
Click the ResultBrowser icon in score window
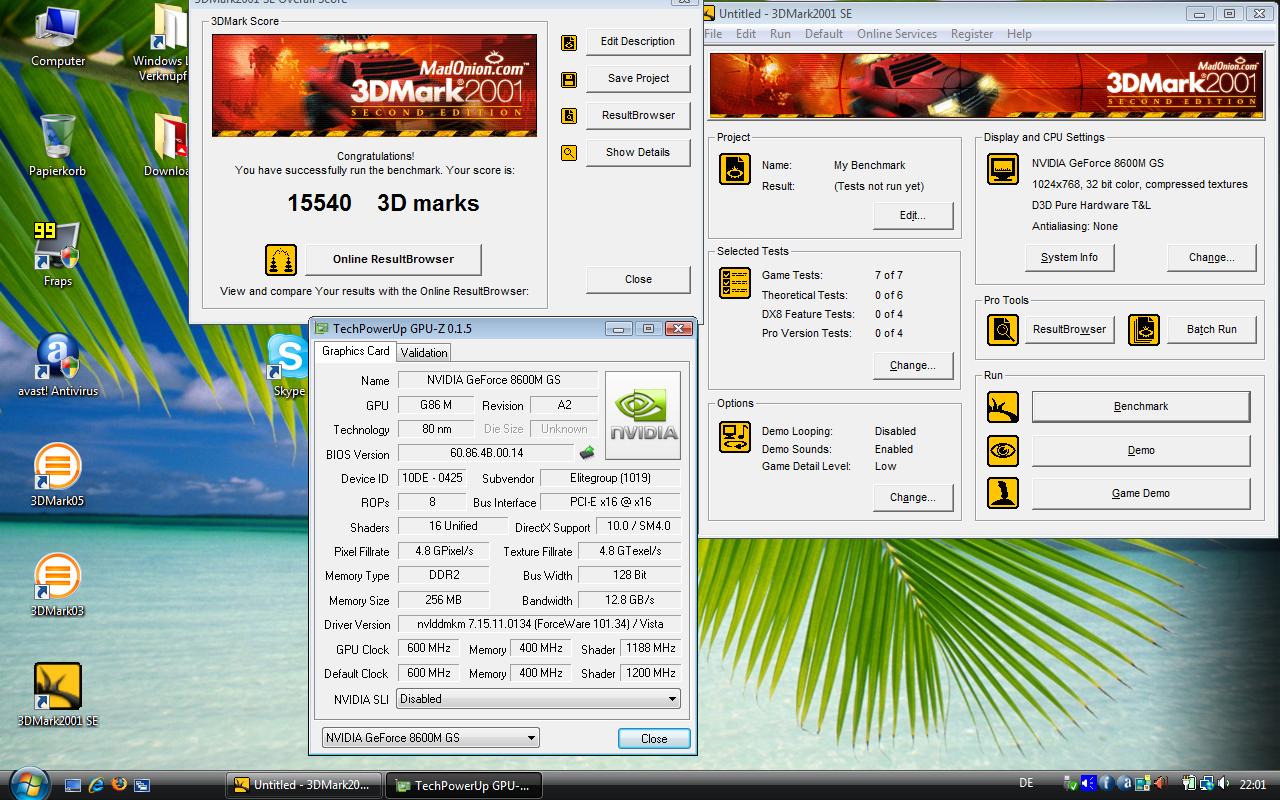click(569, 116)
